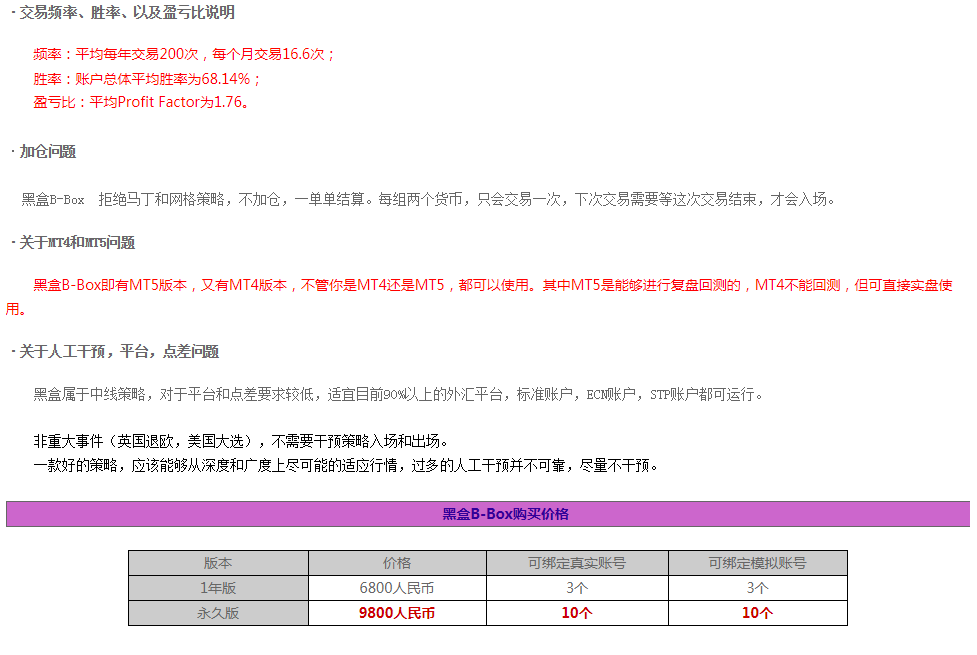Click the line '非重大事件（英国退欧，美国大选）'
Image resolution: width=977 pixels, height=655 pixels.
241,441
